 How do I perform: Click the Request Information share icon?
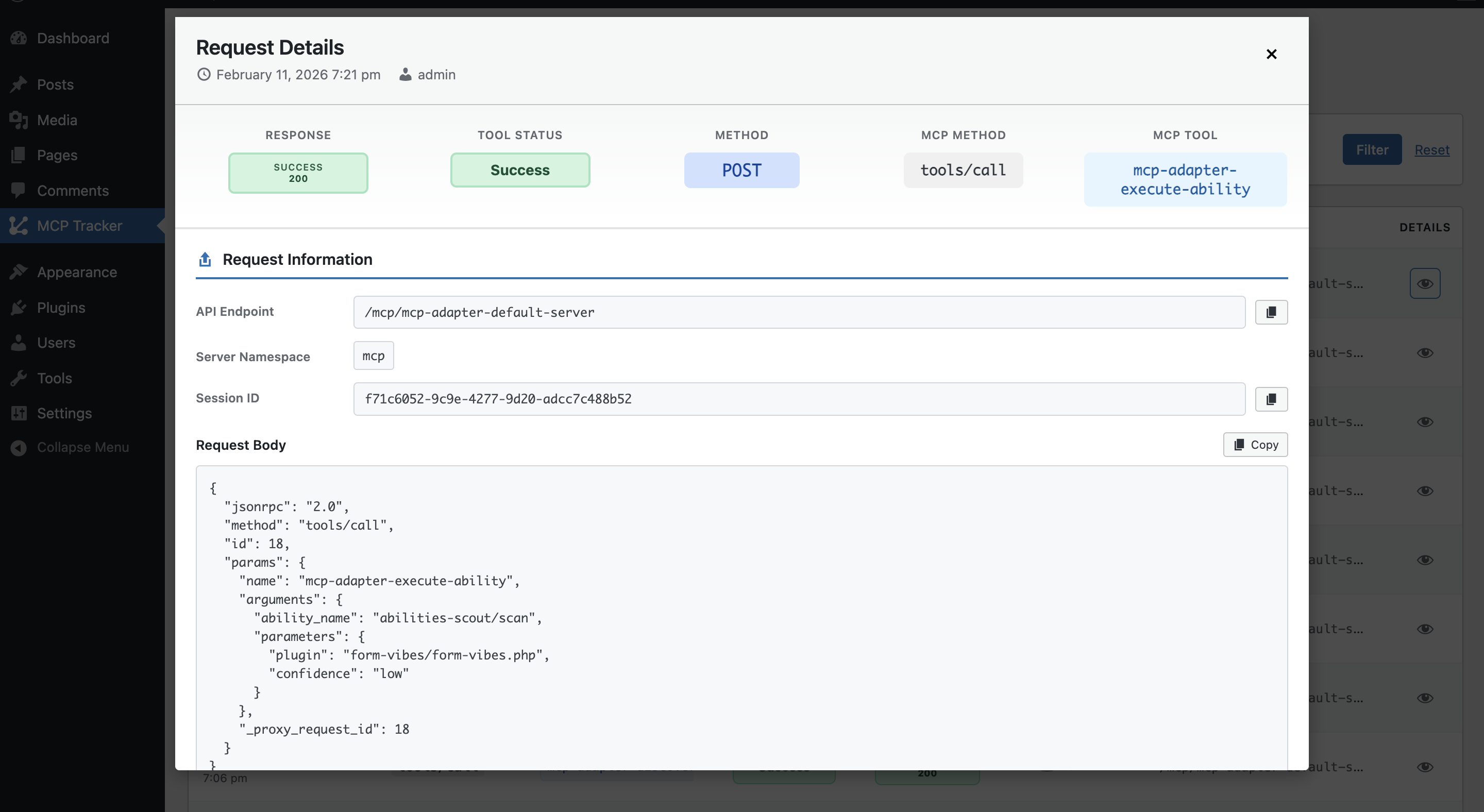click(205, 259)
